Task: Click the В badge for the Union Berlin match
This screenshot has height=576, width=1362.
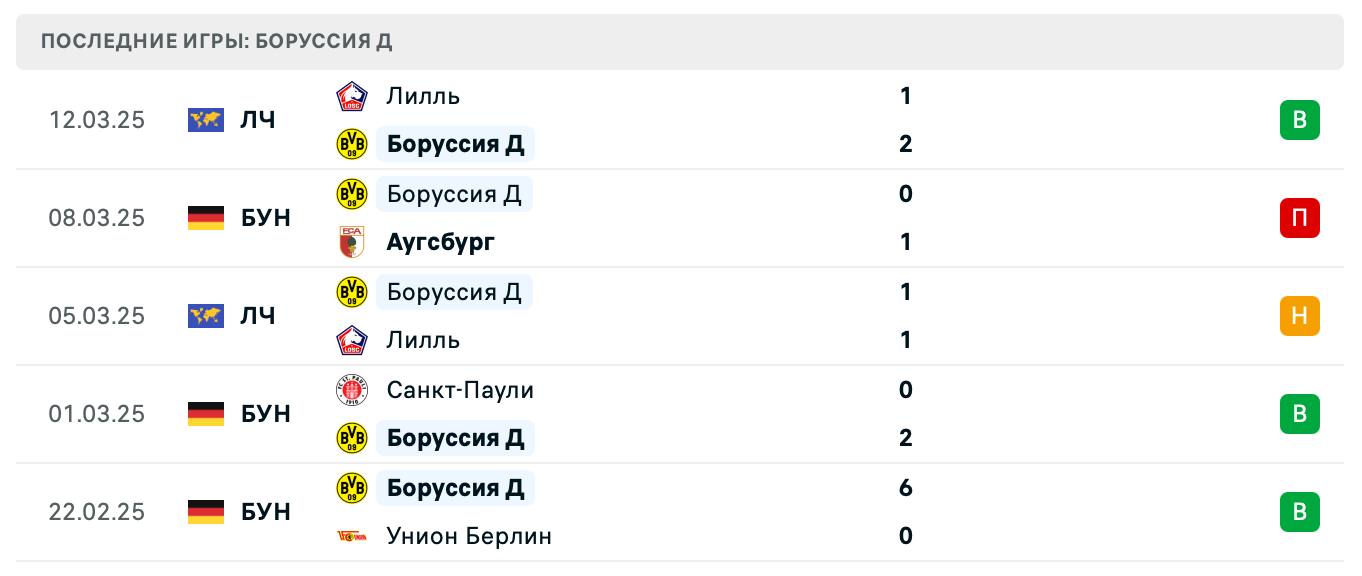Action: tap(1299, 512)
